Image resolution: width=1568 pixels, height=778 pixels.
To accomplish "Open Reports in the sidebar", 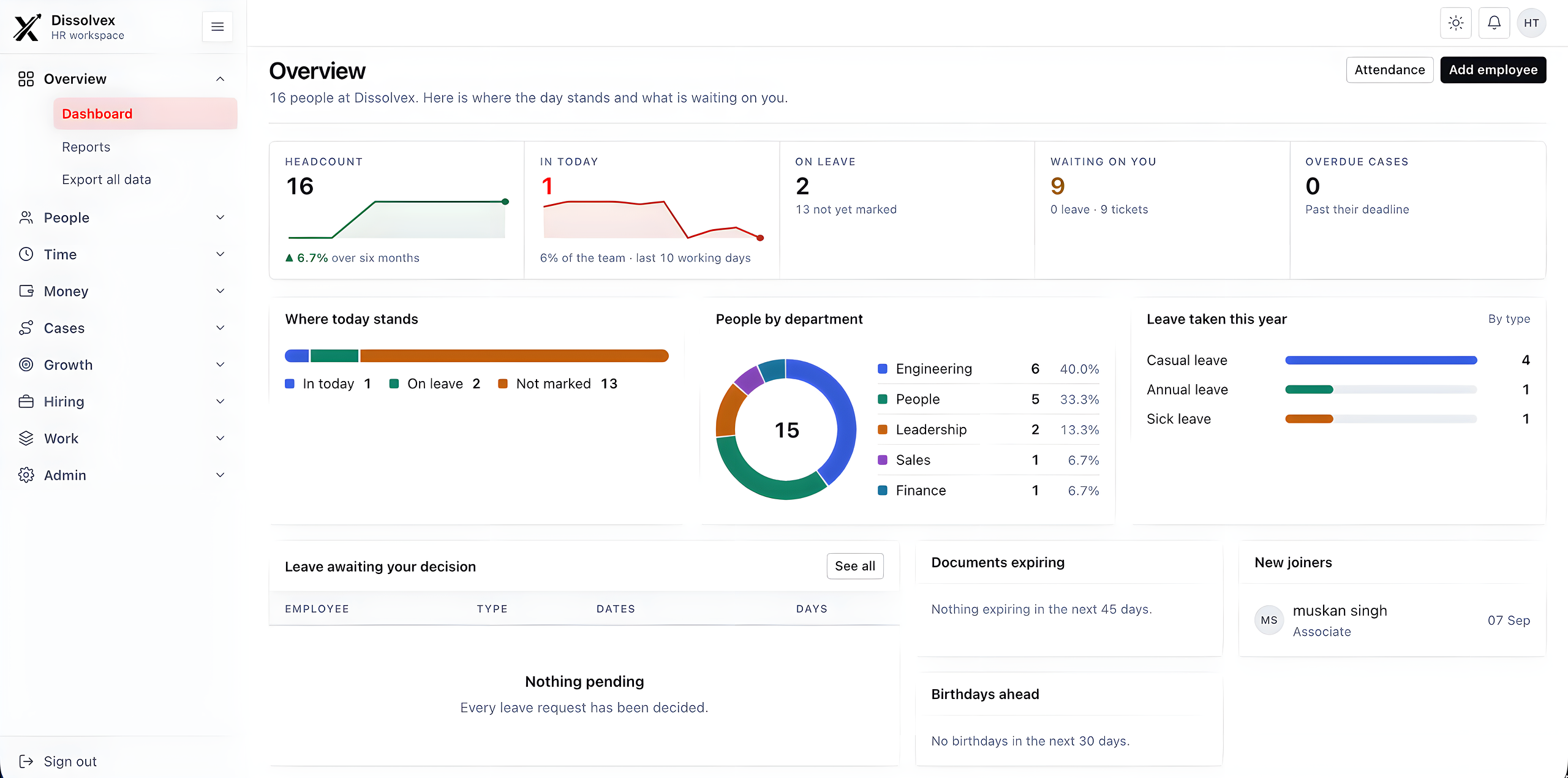I will (x=86, y=147).
